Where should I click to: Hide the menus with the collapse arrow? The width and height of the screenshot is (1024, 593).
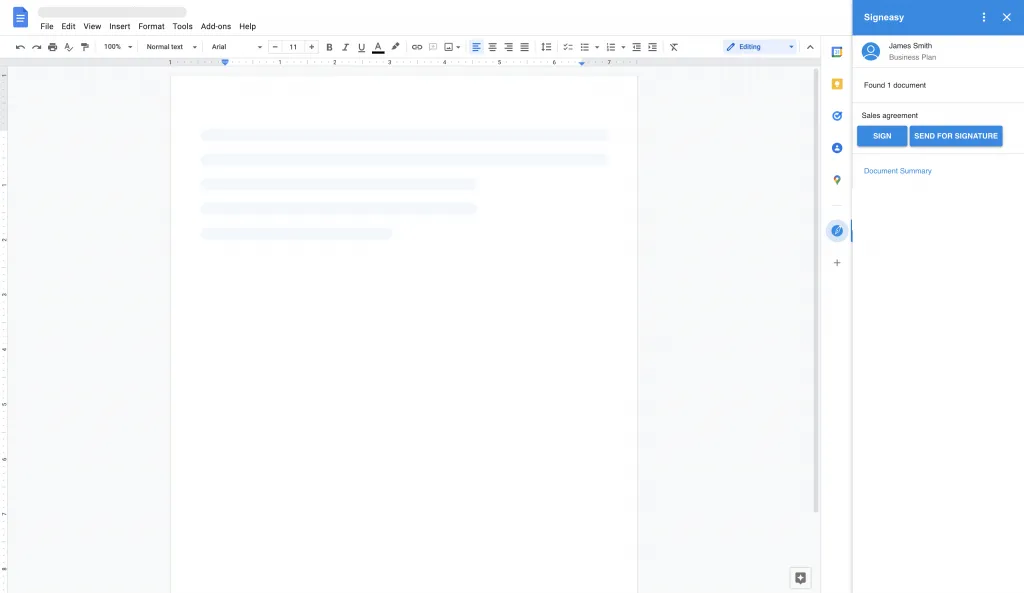[x=810, y=47]
